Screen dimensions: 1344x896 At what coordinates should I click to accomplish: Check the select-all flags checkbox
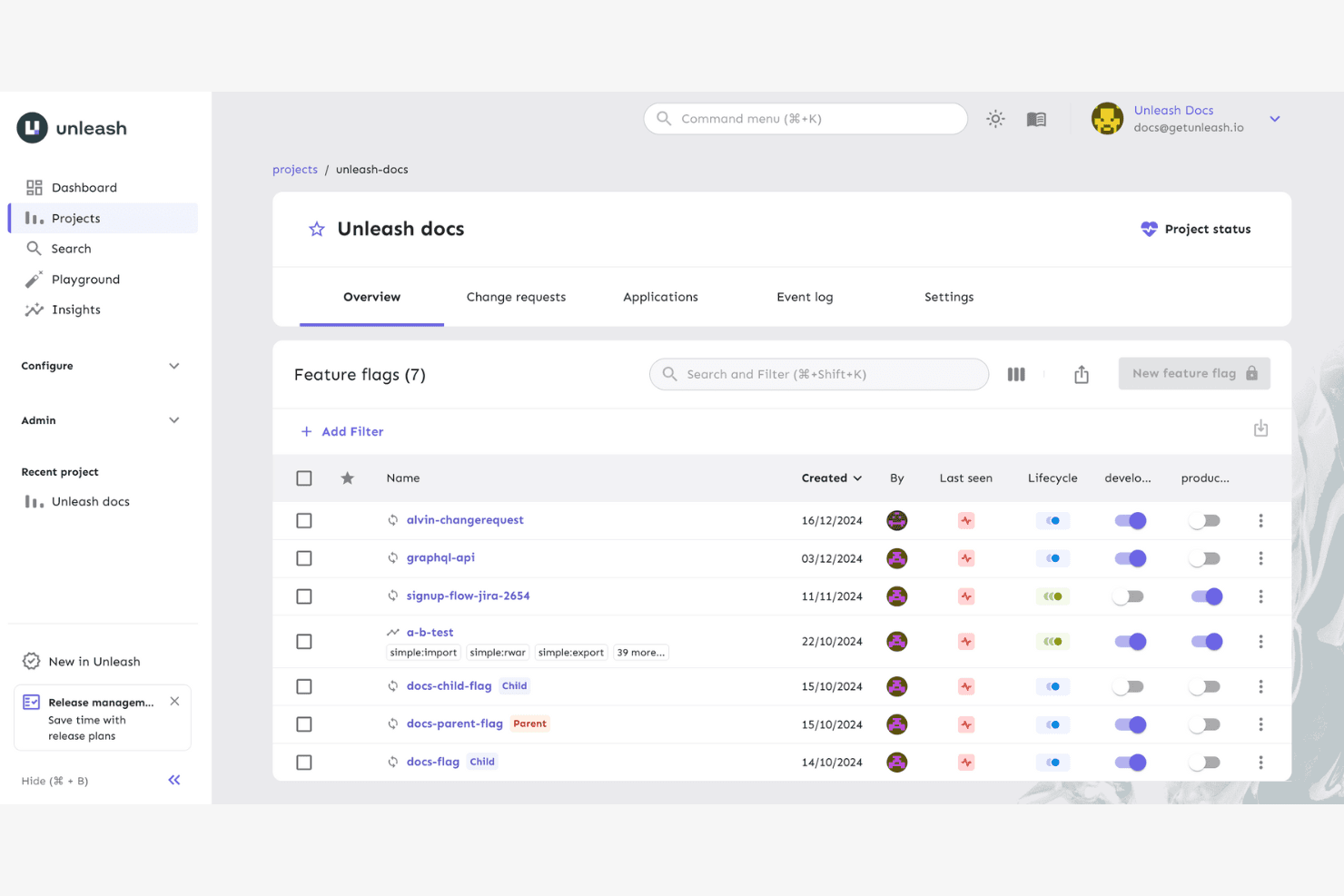(304, 478)
